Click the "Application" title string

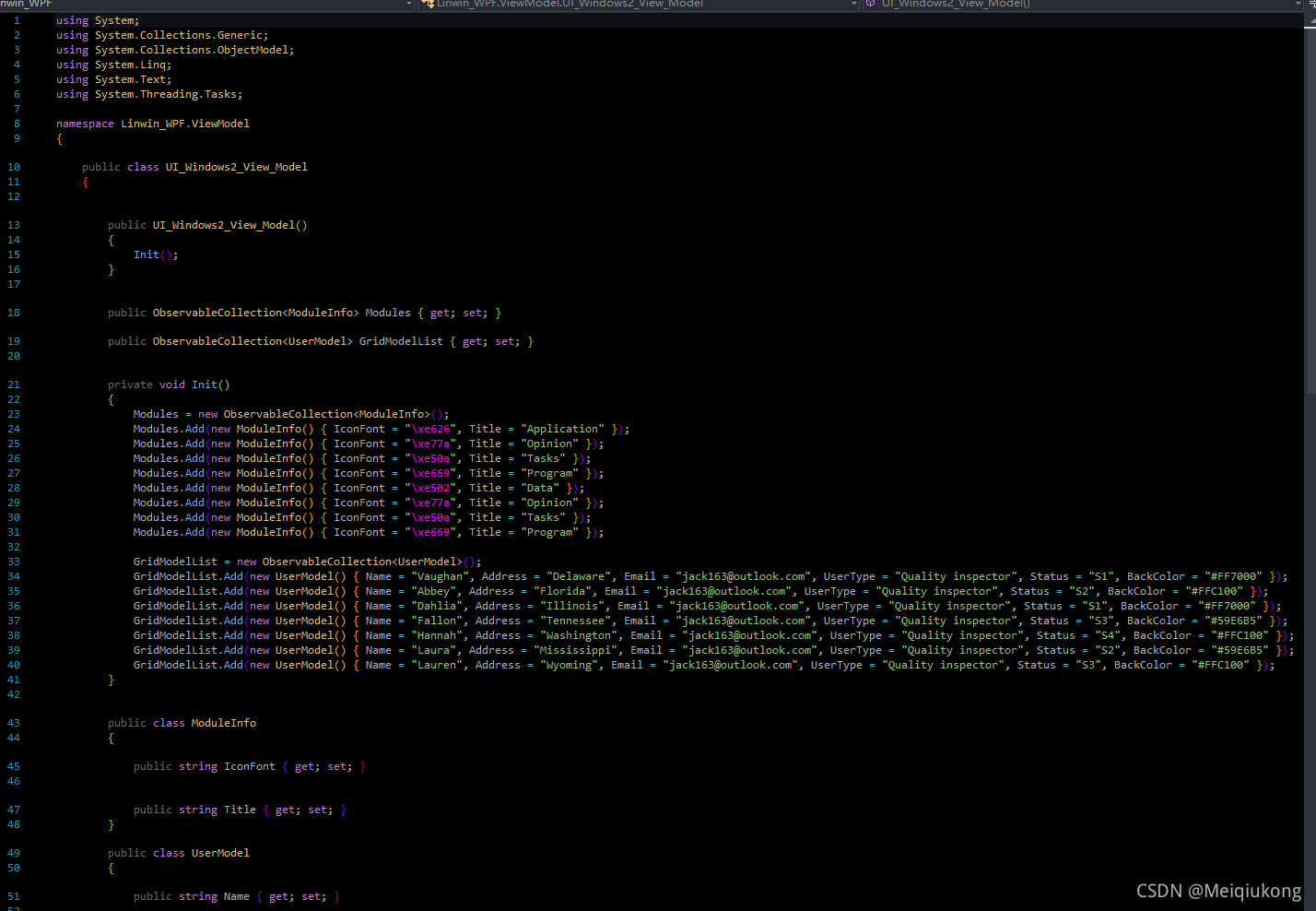pos(562,429)
